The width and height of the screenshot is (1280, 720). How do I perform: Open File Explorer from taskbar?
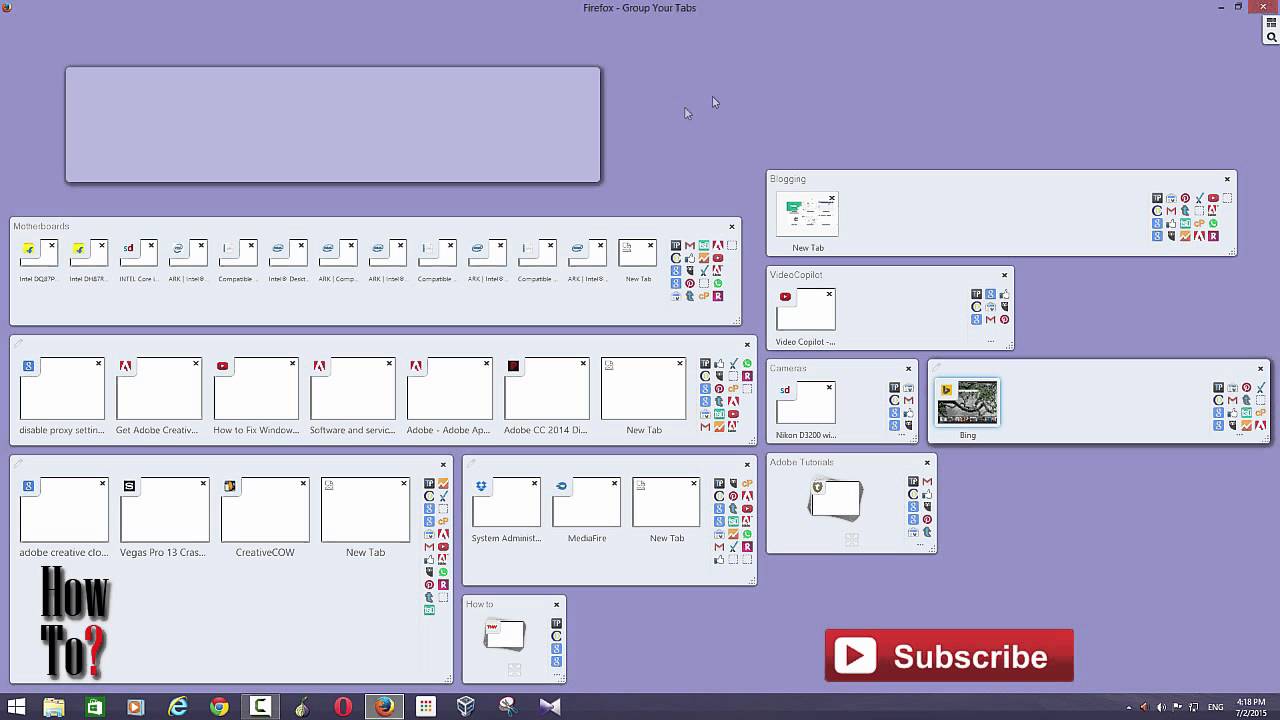pyautogui.click(x=54, y=707)
